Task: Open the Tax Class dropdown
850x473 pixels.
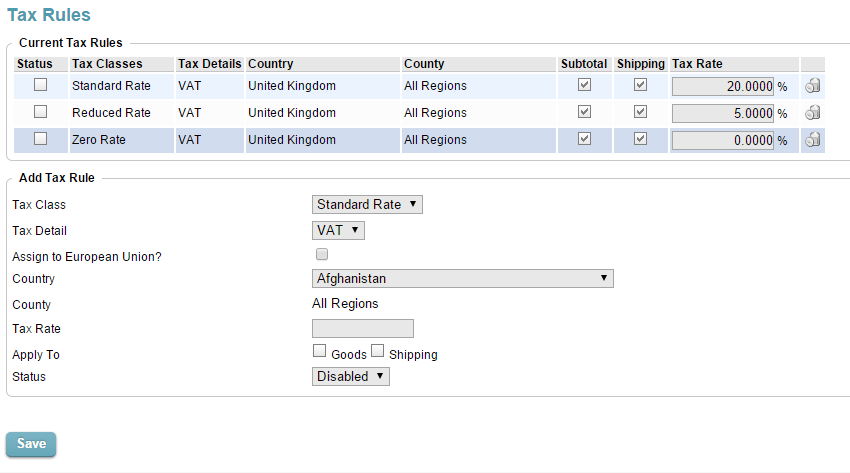Action: click(368, 205)
